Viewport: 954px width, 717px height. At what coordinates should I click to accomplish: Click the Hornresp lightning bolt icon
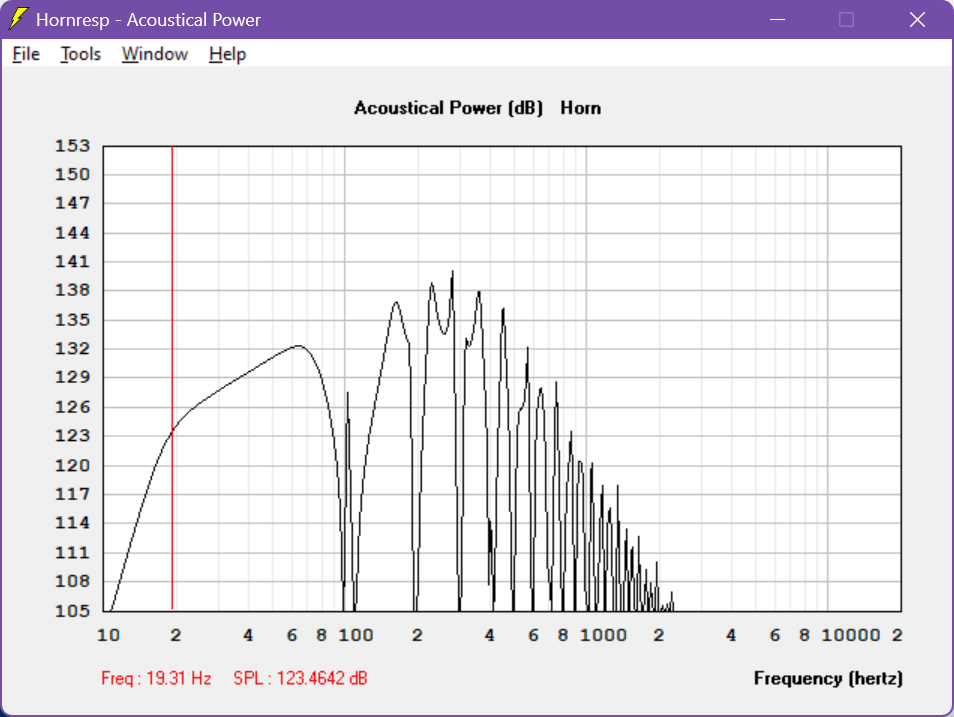[18, 19]
